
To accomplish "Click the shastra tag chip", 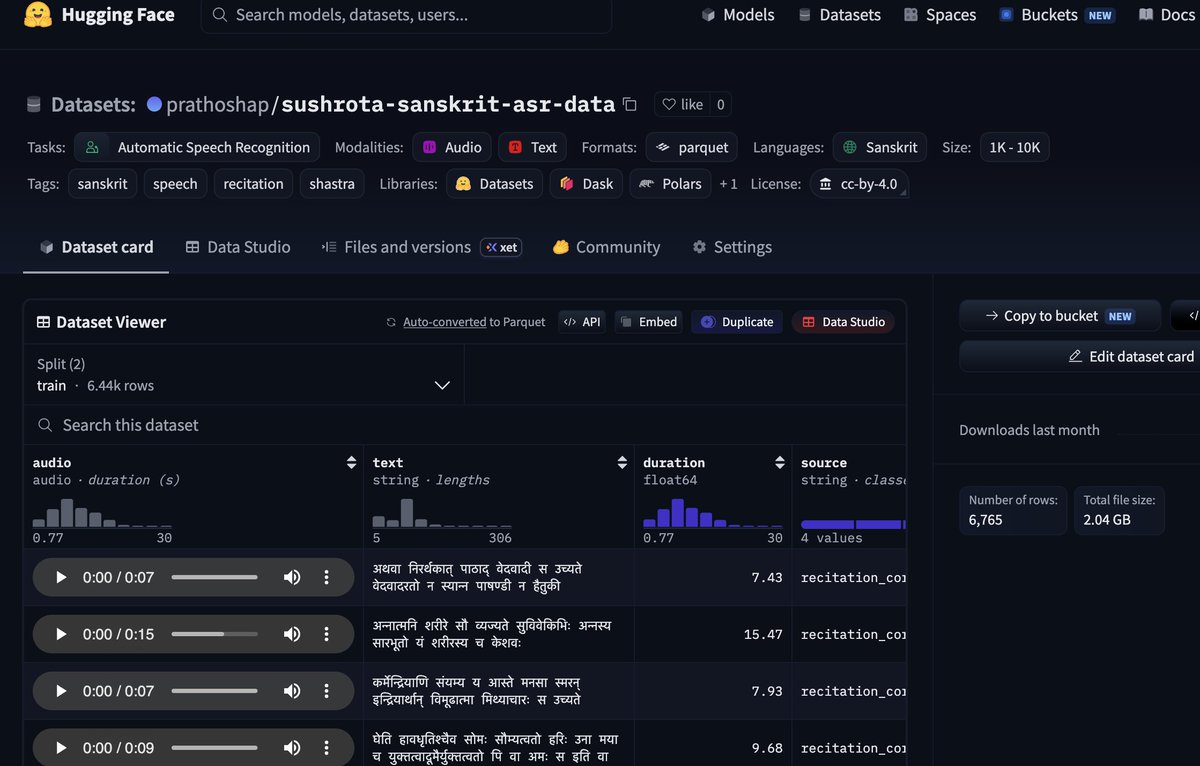I will click(332, 184).
